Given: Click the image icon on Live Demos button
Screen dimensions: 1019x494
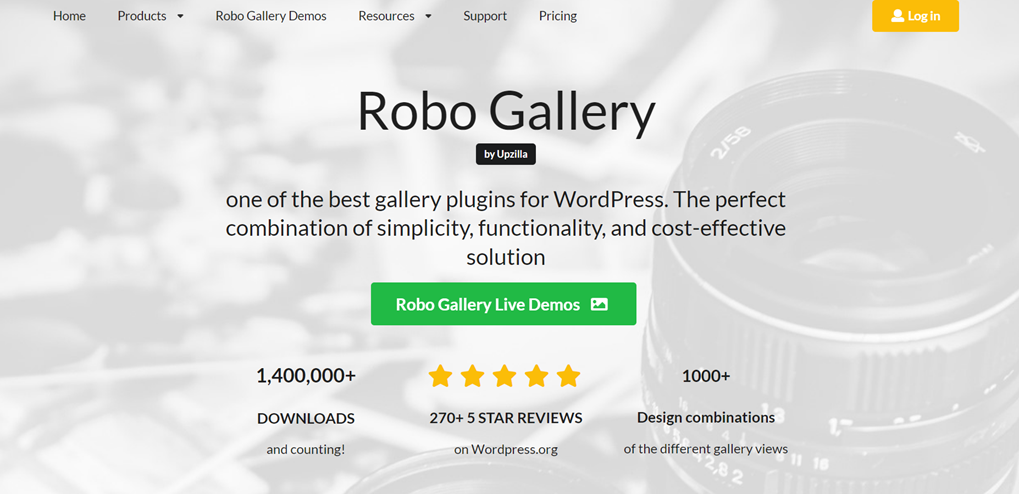Looking at the screenshot, I should click(599, 304).
